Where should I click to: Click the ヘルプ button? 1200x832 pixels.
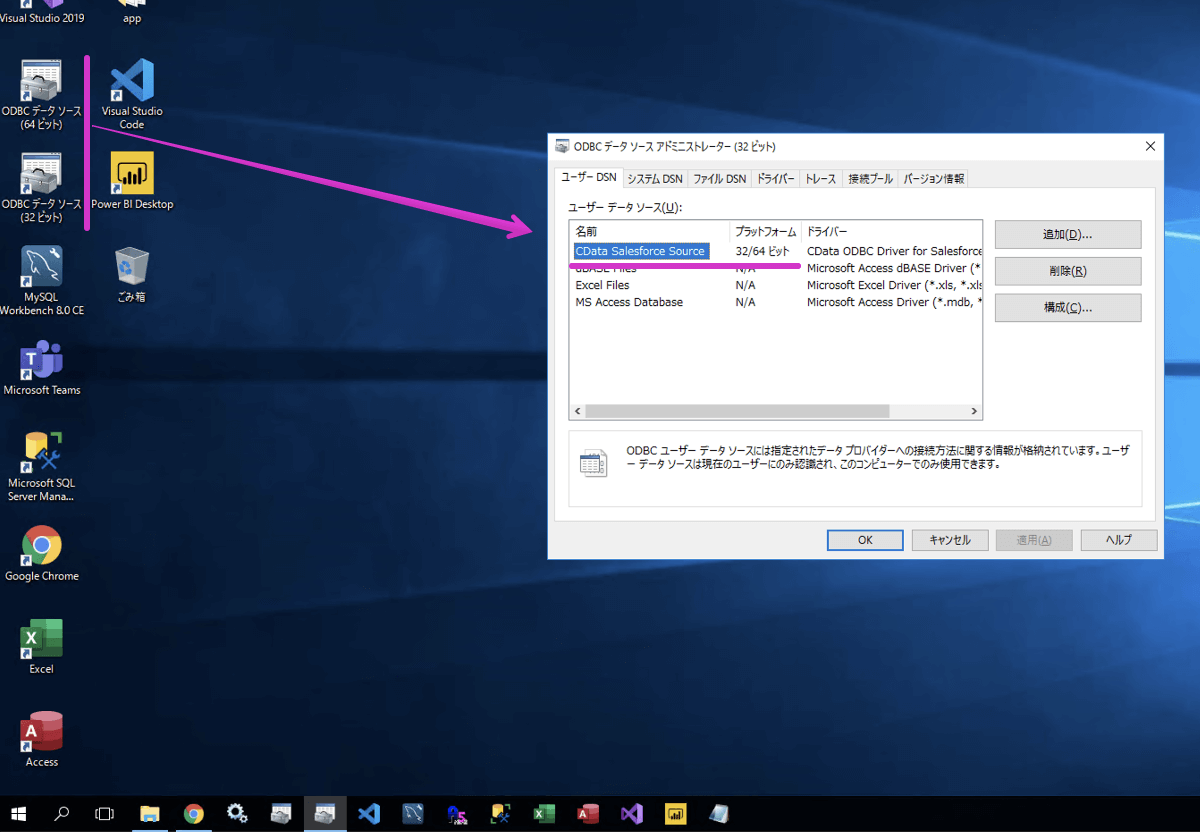[1119, 540]
